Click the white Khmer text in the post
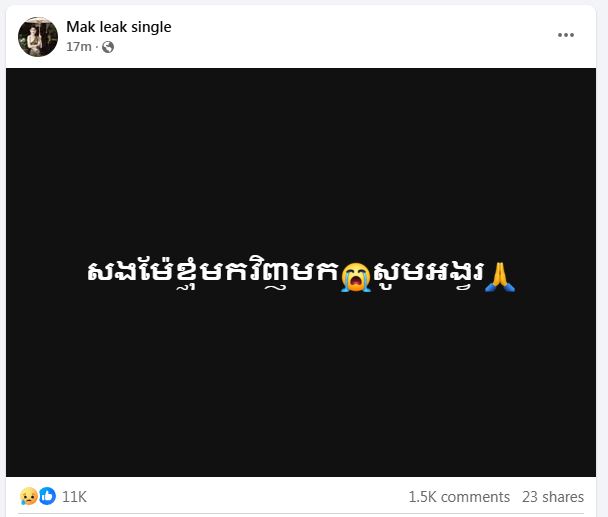The image size is (608, 517). pyautogui.click(x=301, y=274)
